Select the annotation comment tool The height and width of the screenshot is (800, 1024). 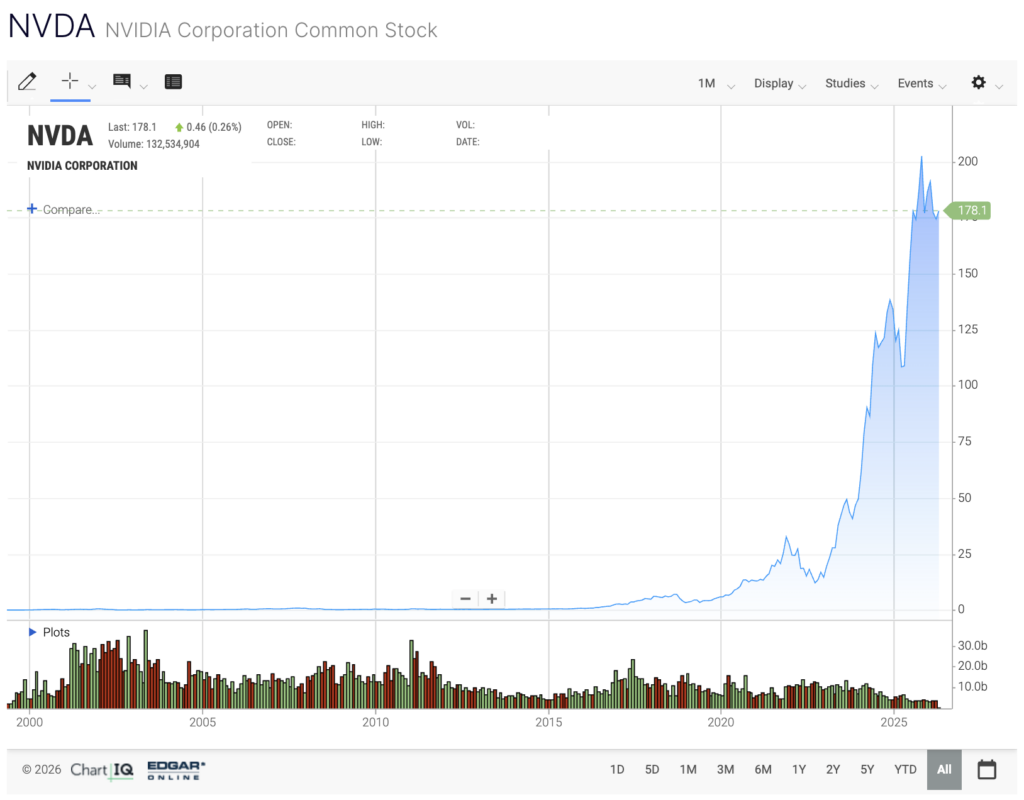point(121,81)
